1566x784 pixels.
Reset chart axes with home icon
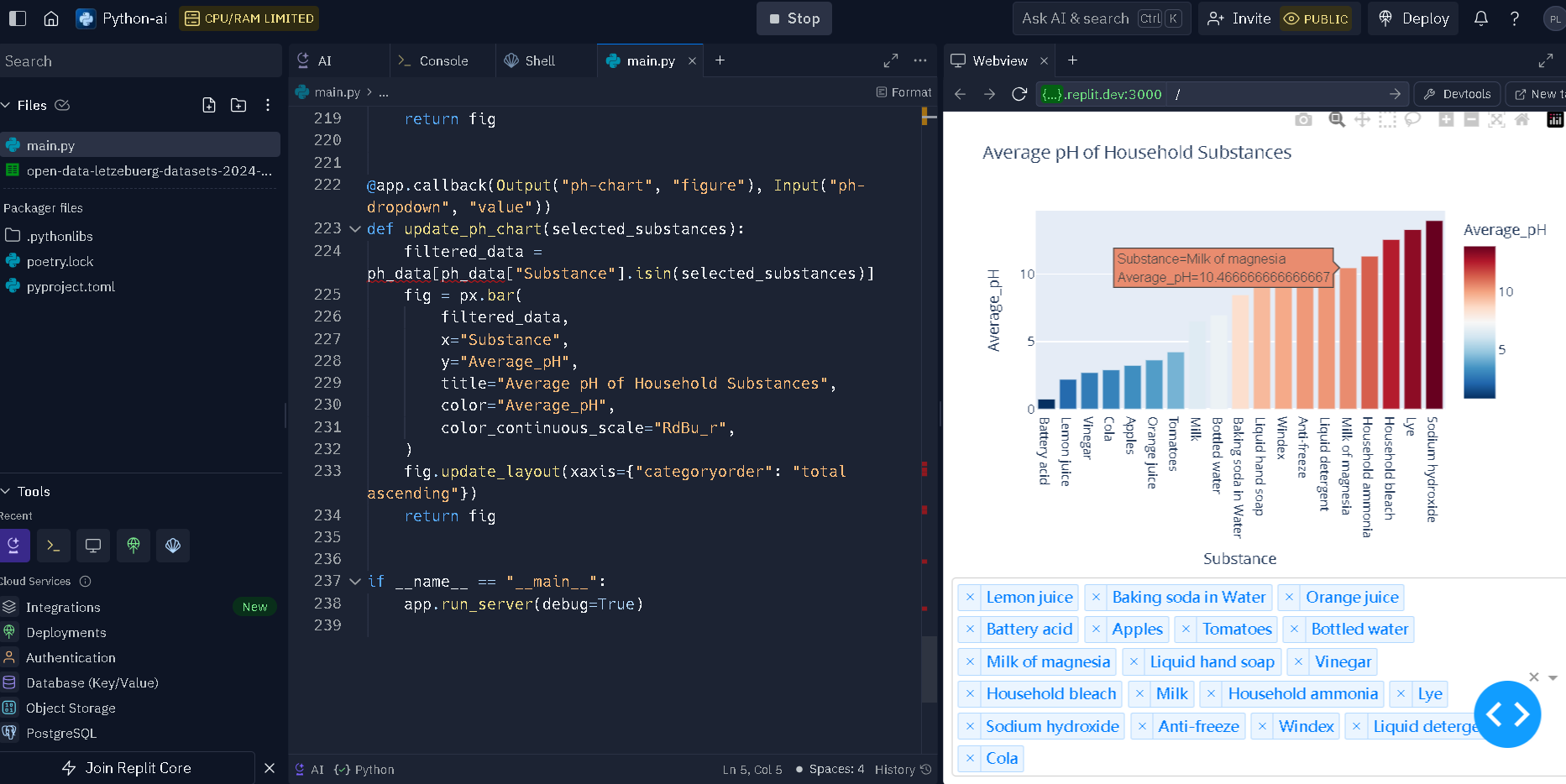point(1521,120)
